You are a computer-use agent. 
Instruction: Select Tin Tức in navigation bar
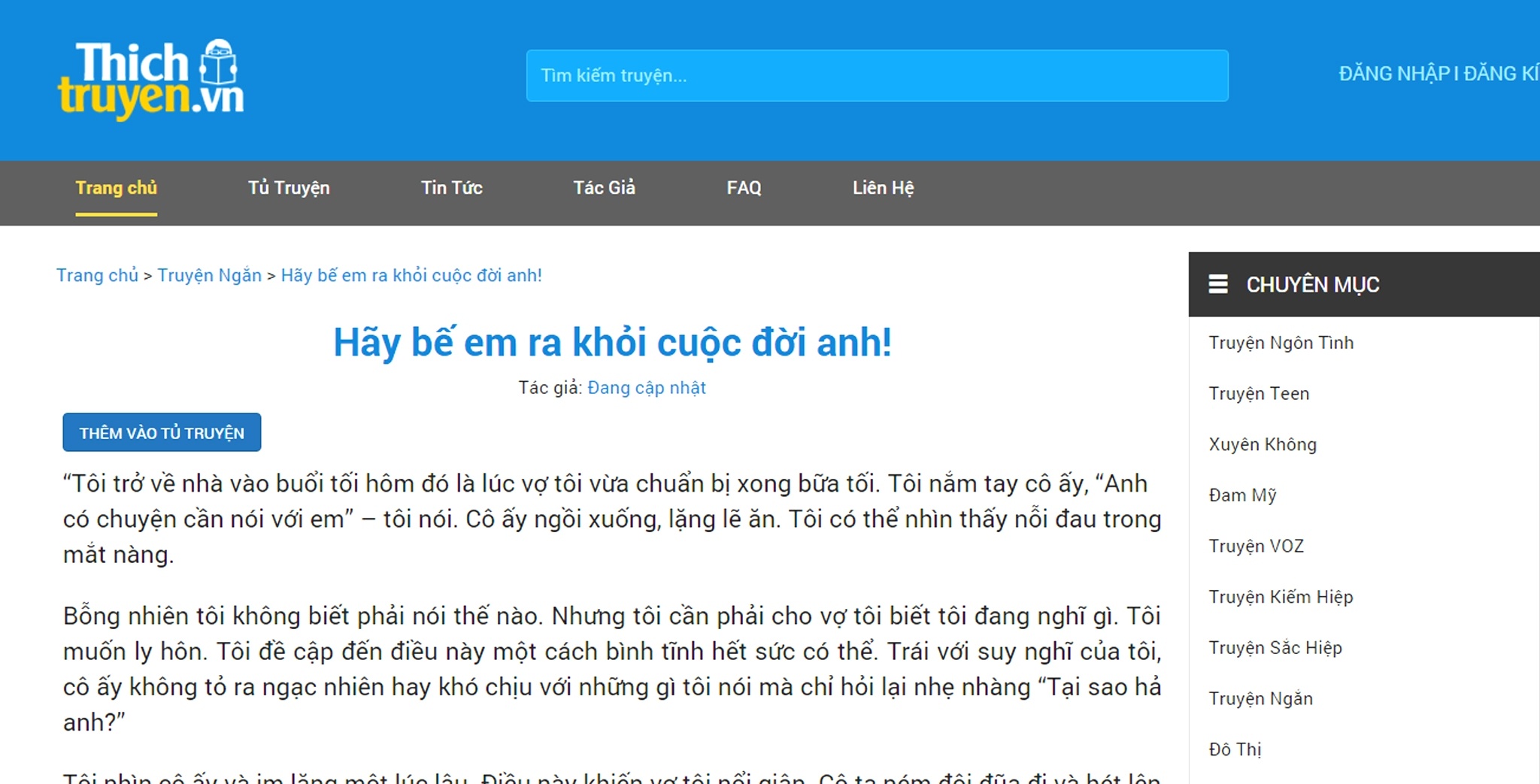pyautogui.click(x=451, y=188)
